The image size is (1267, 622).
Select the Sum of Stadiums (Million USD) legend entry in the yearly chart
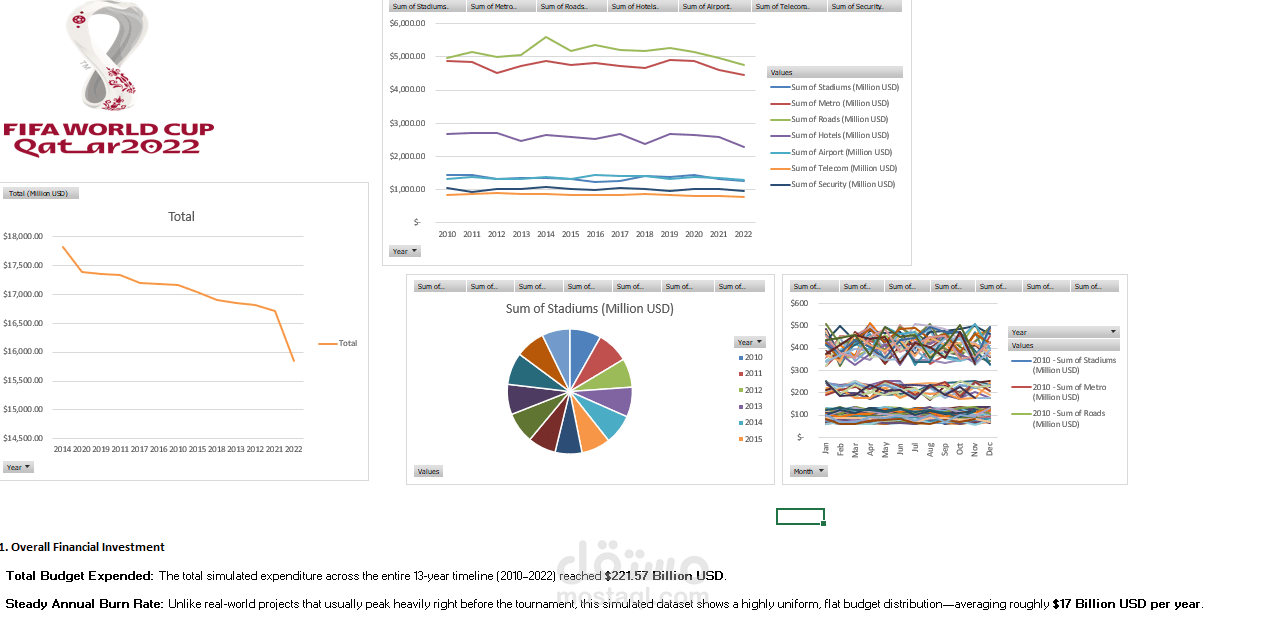(834, 87)
